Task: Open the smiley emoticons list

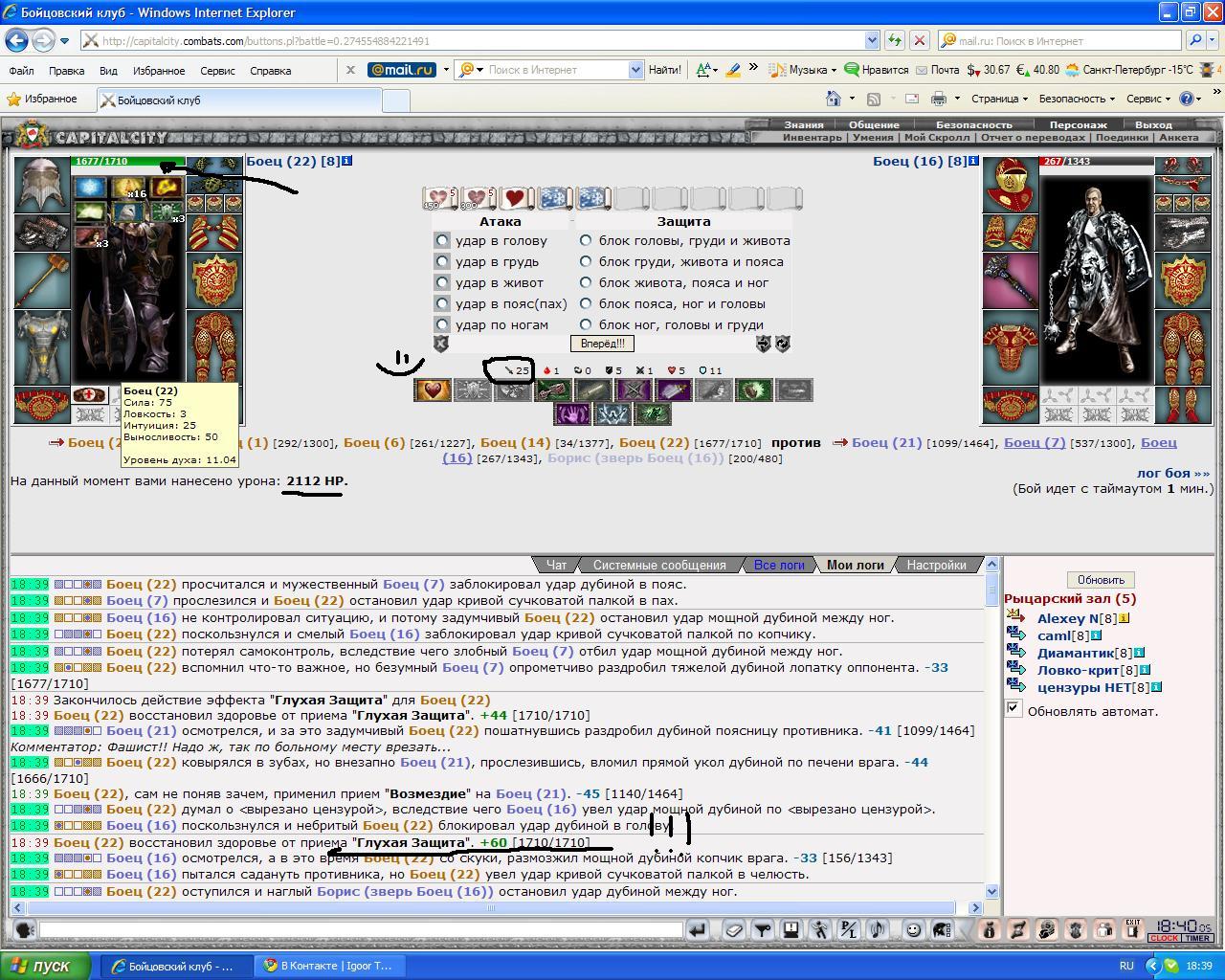Action: pyautogui.click(x=913, y=929)
